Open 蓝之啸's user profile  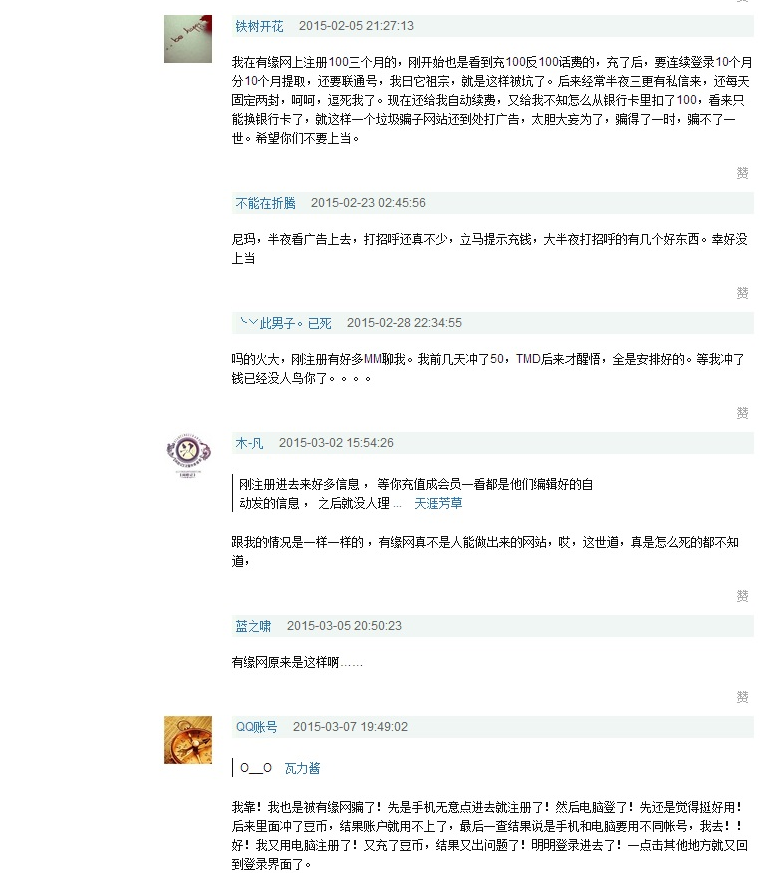pos(253,626)
